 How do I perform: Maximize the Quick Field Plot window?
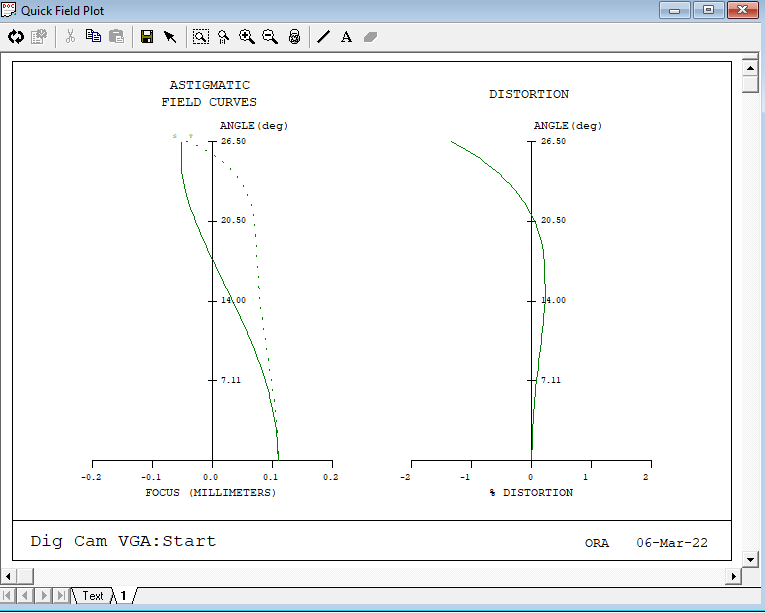pyautogui.click(x=708, y=10)
